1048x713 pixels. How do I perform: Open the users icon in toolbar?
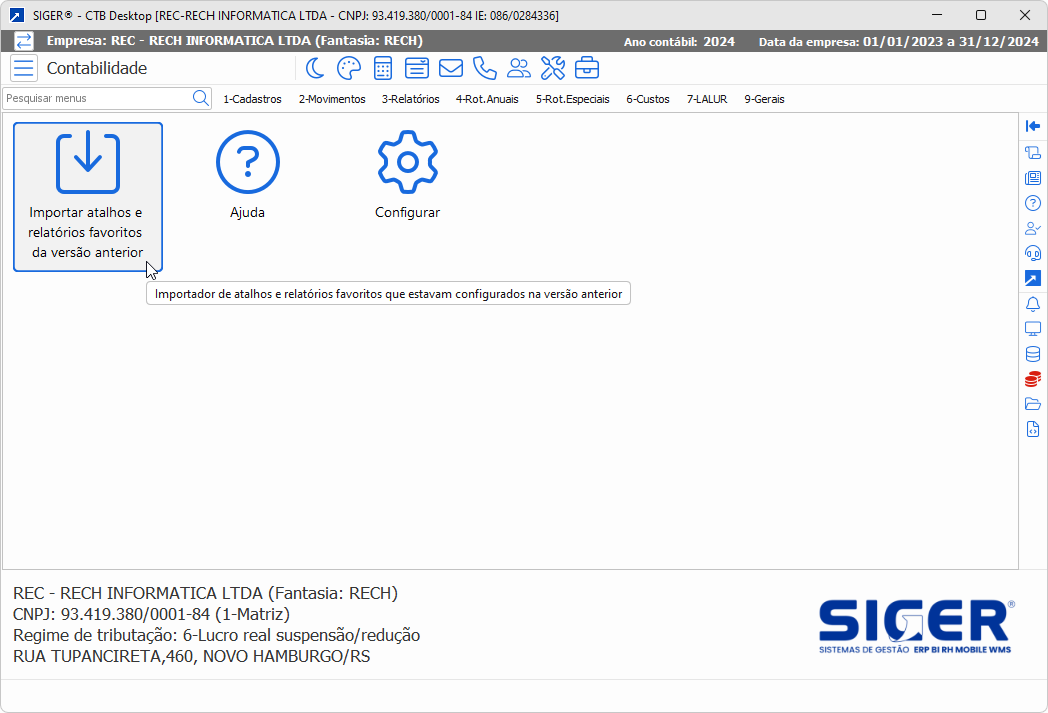[519, 68]
